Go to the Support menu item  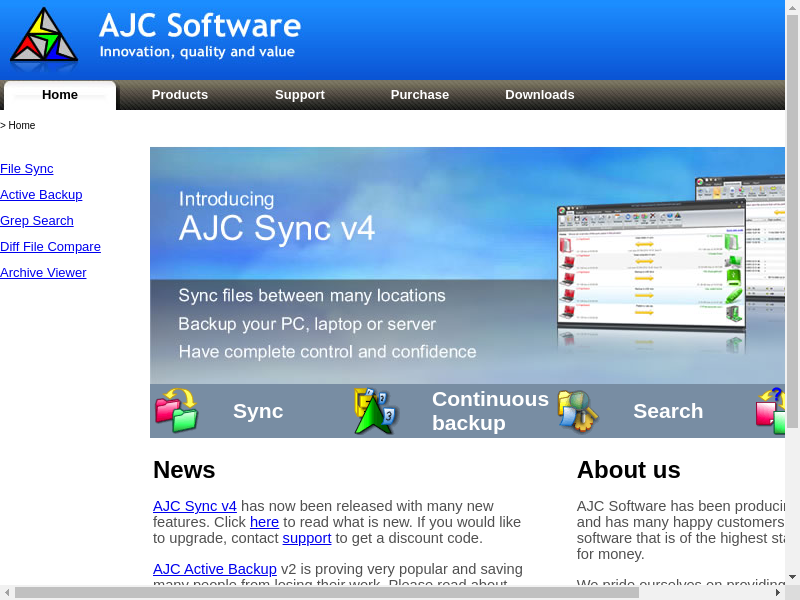(x=300, y=95)
